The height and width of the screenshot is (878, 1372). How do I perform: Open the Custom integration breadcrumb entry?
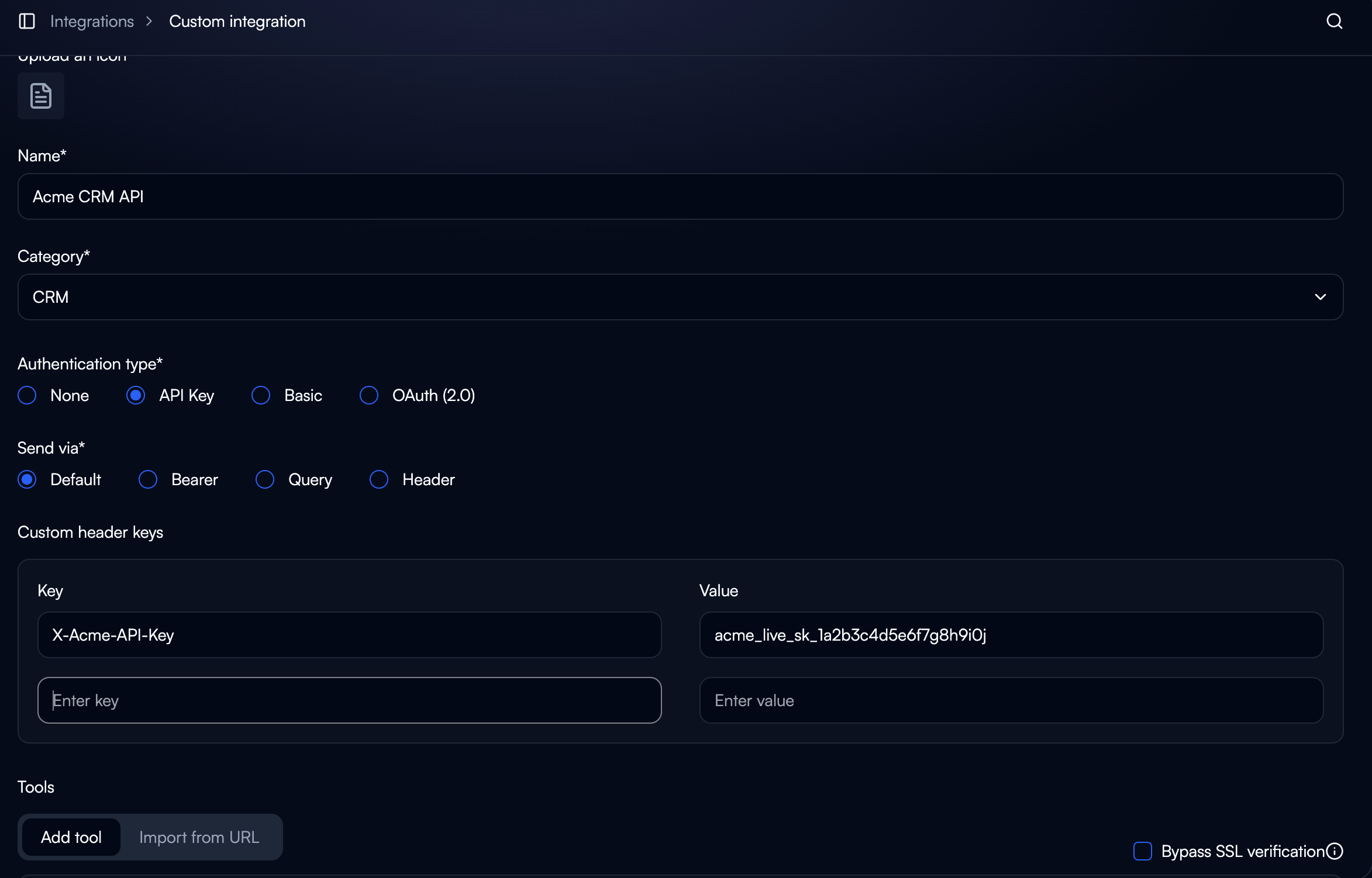click(x=237, y=21)
